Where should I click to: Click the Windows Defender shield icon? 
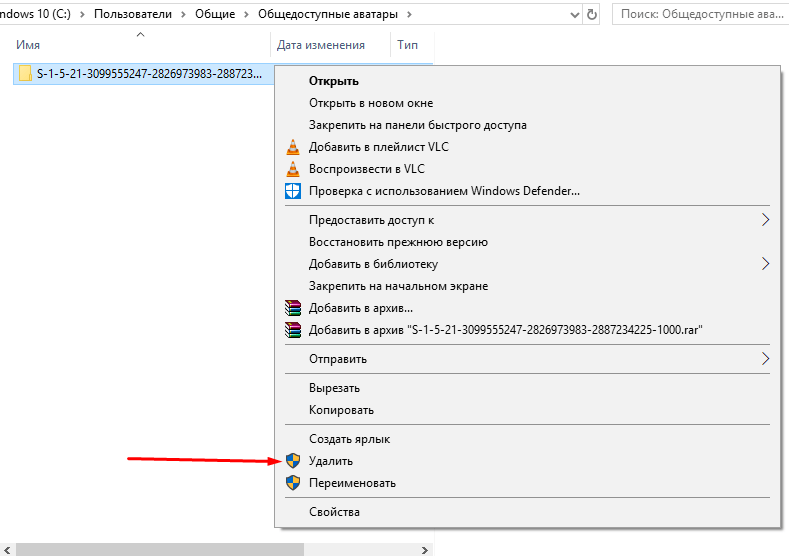[x=293, y=191]
